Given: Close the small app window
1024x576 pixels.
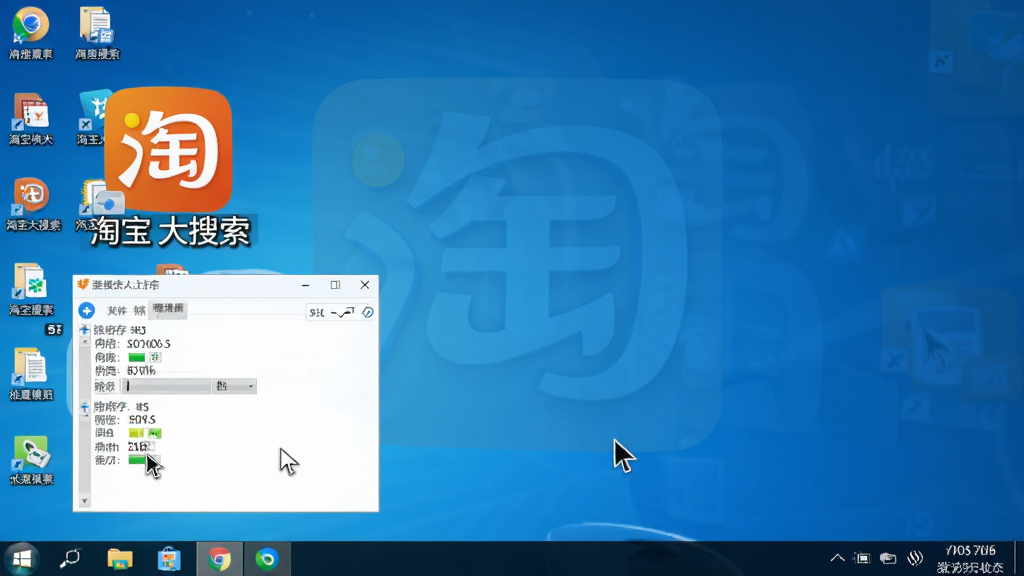Looking at the screenshot, I should pyautogui.click(x=364, y=285).
